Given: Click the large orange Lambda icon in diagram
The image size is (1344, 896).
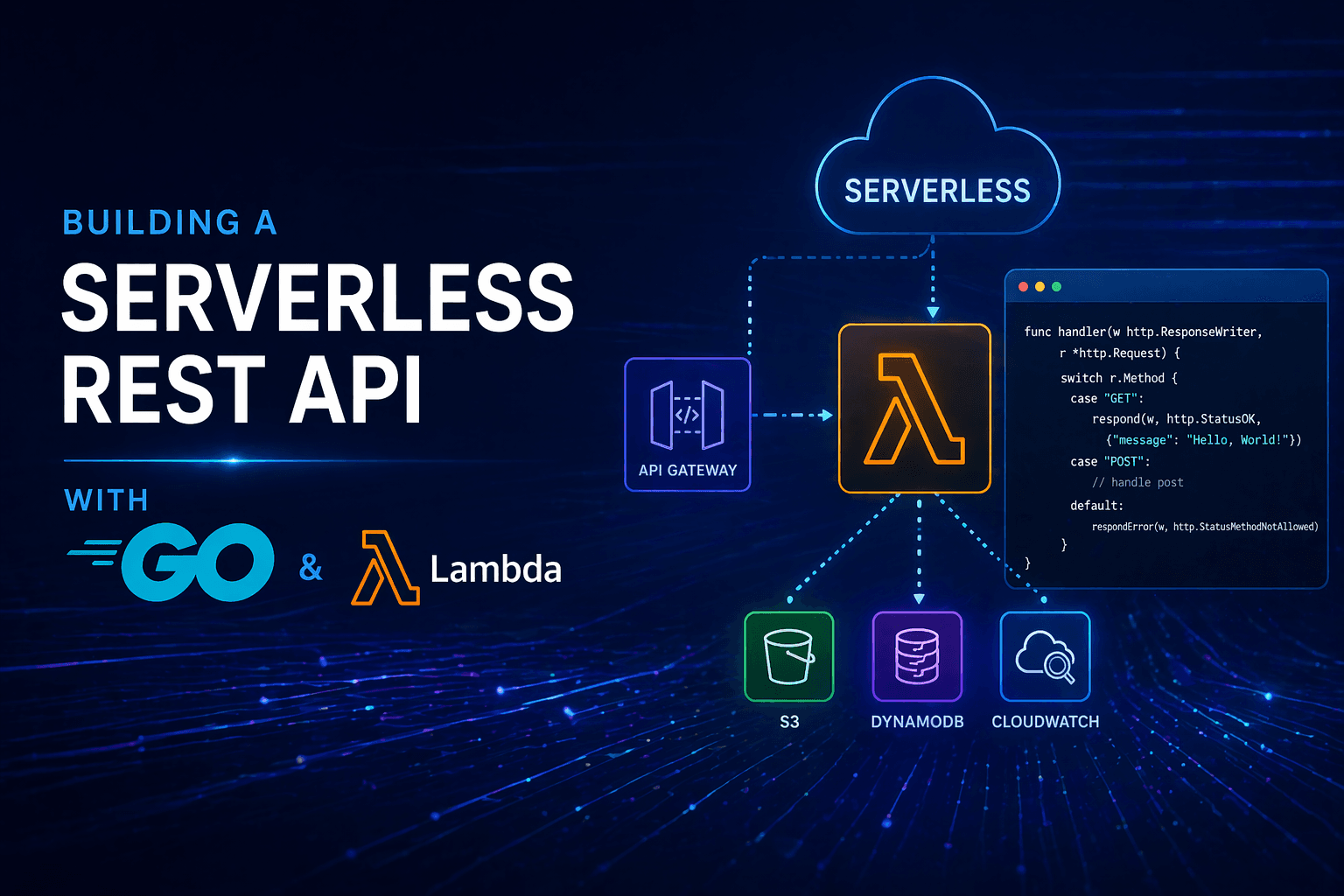Looking at the screenshot, I should (x=914, y=409).
